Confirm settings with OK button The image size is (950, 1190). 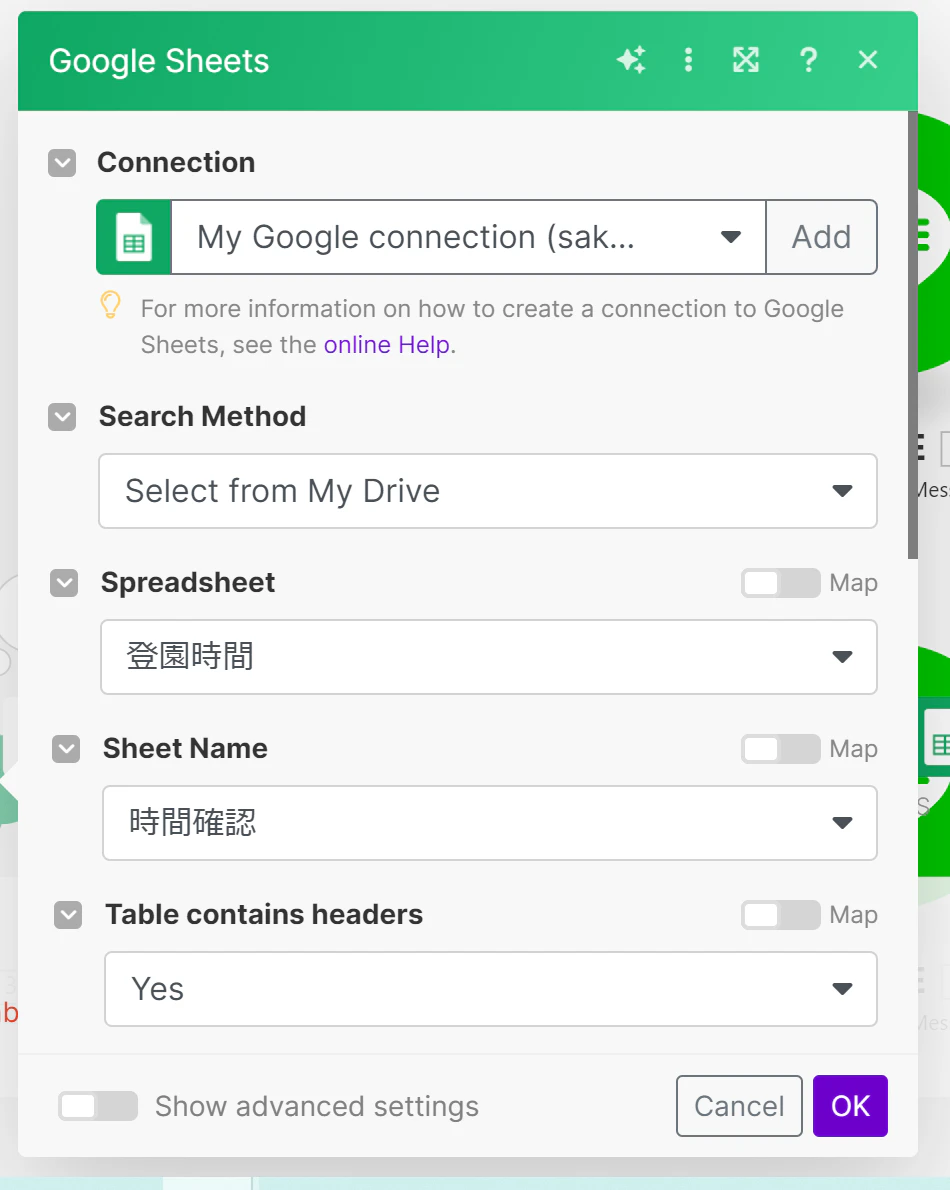(x=850, y=1106)
